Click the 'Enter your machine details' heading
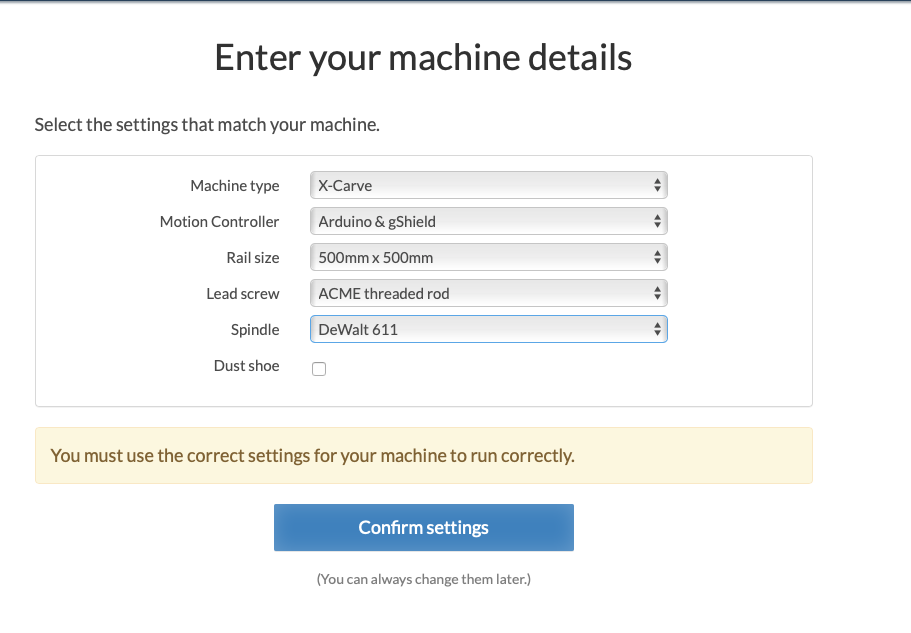 423,58
